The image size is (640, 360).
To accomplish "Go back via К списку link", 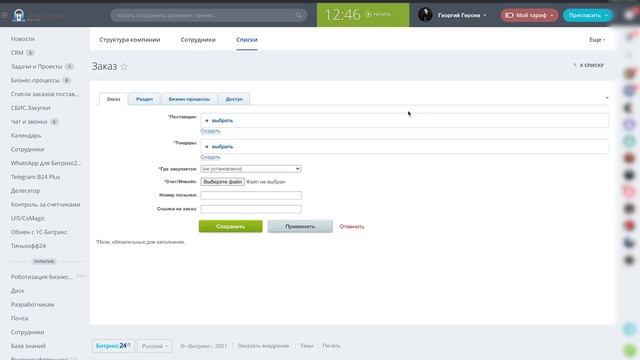I will click(588, 65).
